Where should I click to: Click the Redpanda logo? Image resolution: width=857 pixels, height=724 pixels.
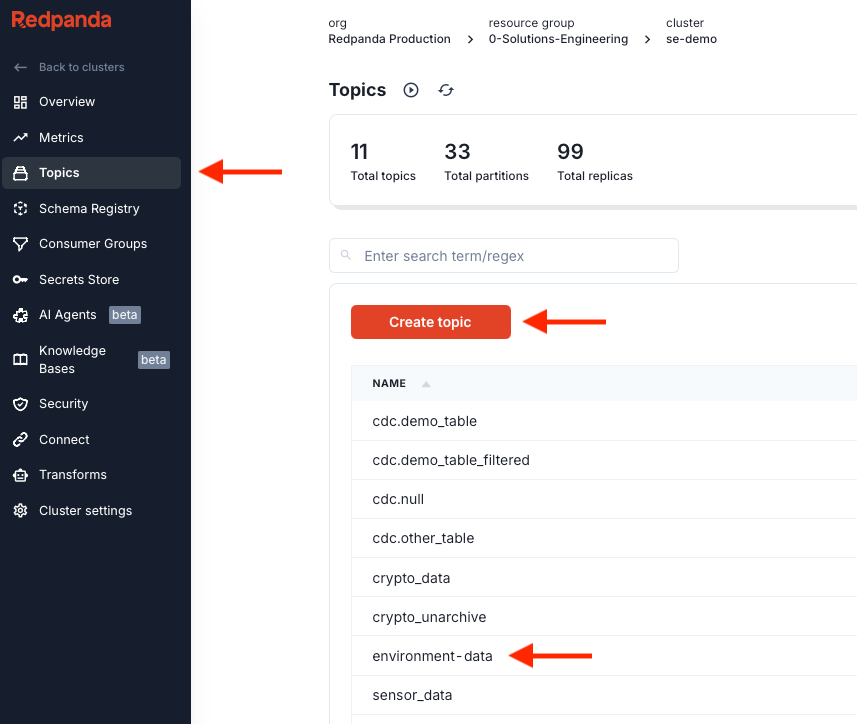click(61, 20)
